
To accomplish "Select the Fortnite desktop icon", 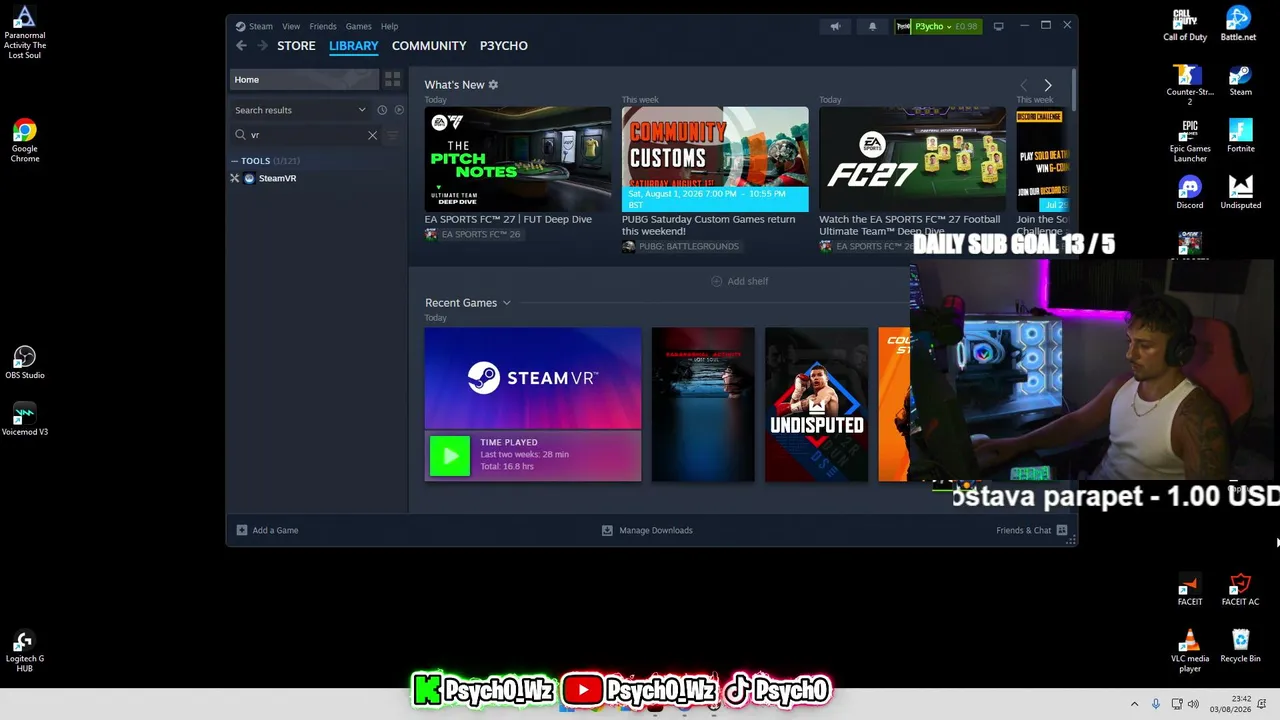I will point(1240,137).
